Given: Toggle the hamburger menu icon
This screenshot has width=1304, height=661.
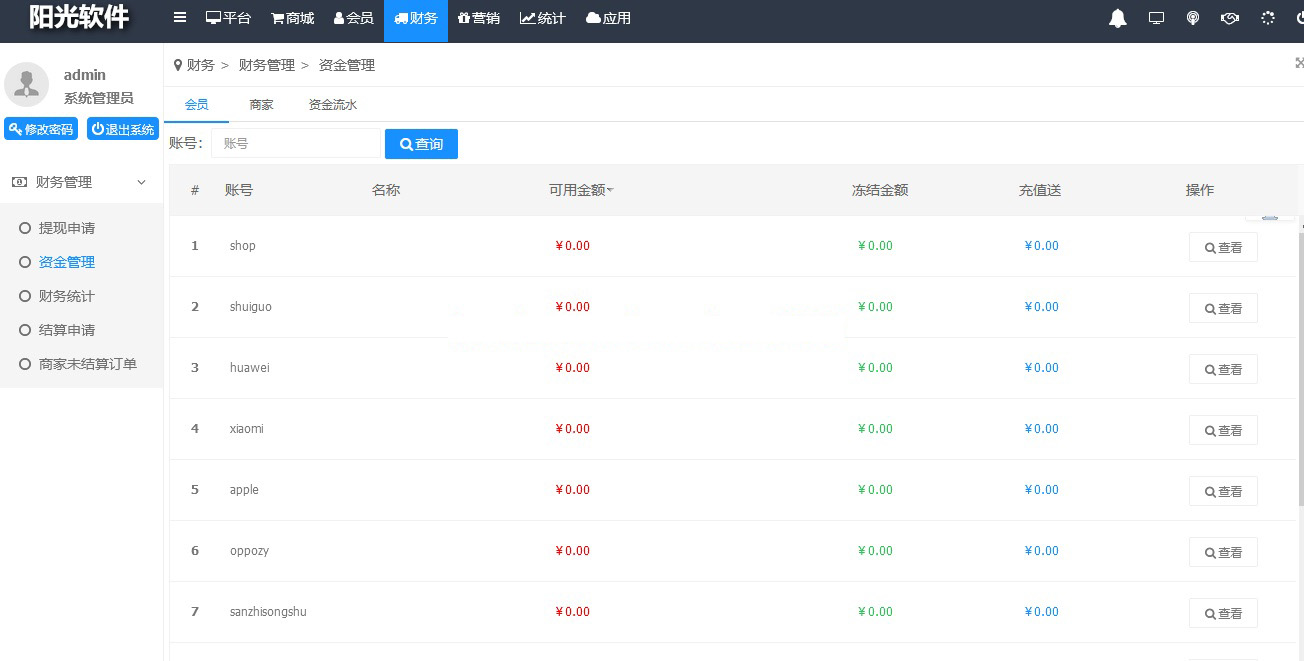Looking at the screenshot, I should pyautogui.click(x=180, y=18).
